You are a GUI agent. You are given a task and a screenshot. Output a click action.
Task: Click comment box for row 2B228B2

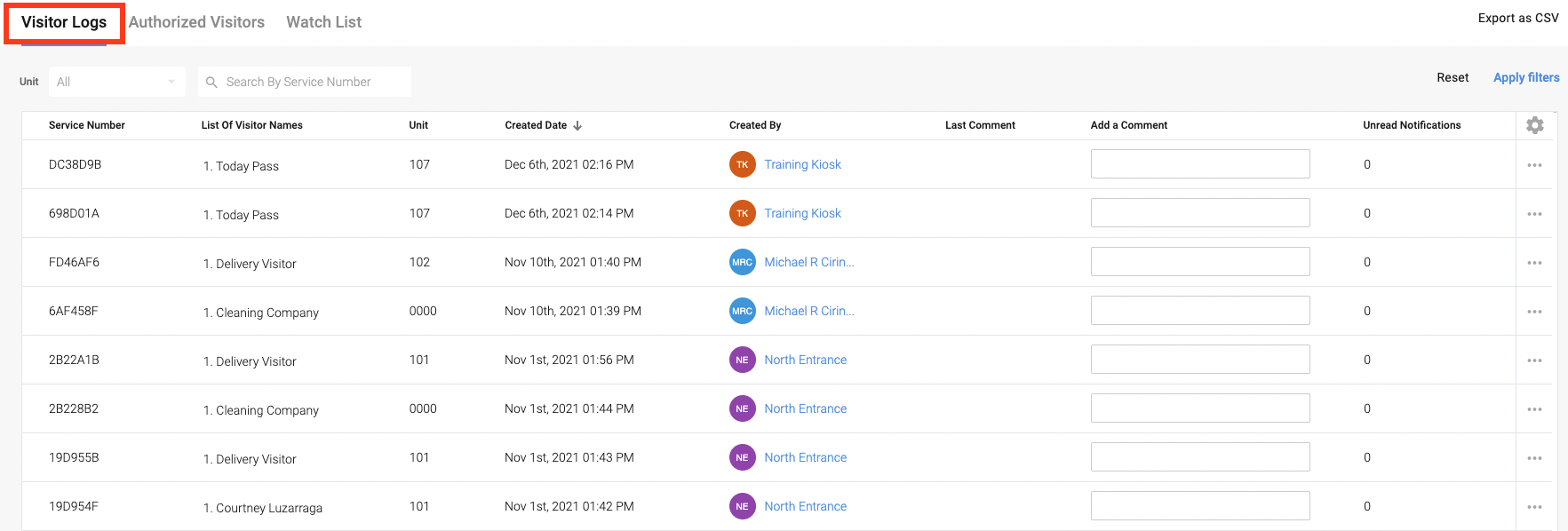tap(1200, 408)
